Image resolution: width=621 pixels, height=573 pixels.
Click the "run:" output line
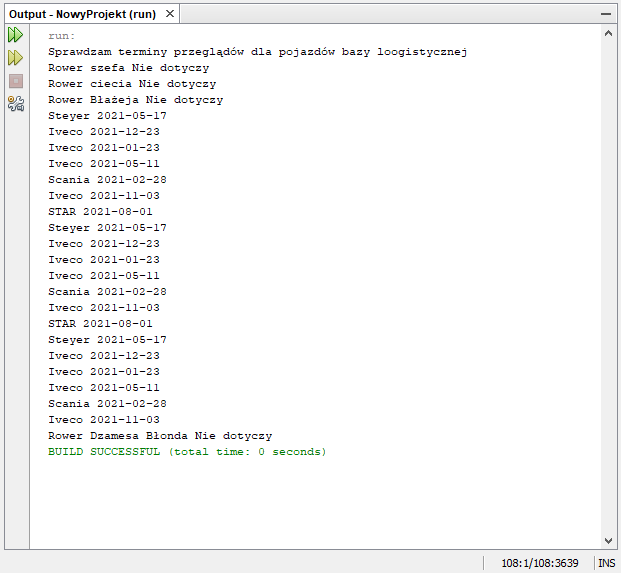(x=61, y=36)
